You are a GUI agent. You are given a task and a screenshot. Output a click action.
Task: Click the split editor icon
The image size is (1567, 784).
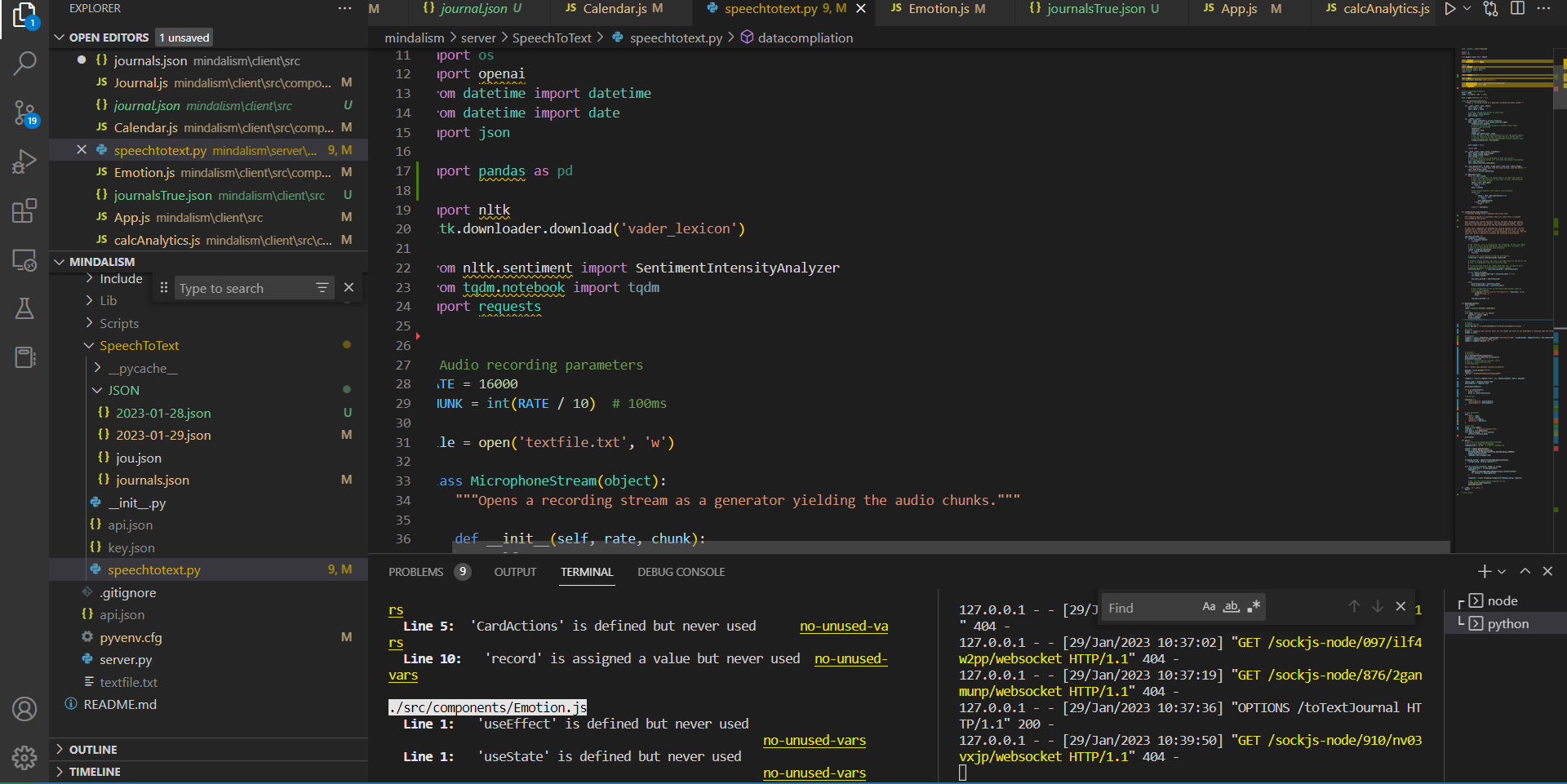[x=1517, y=9]
